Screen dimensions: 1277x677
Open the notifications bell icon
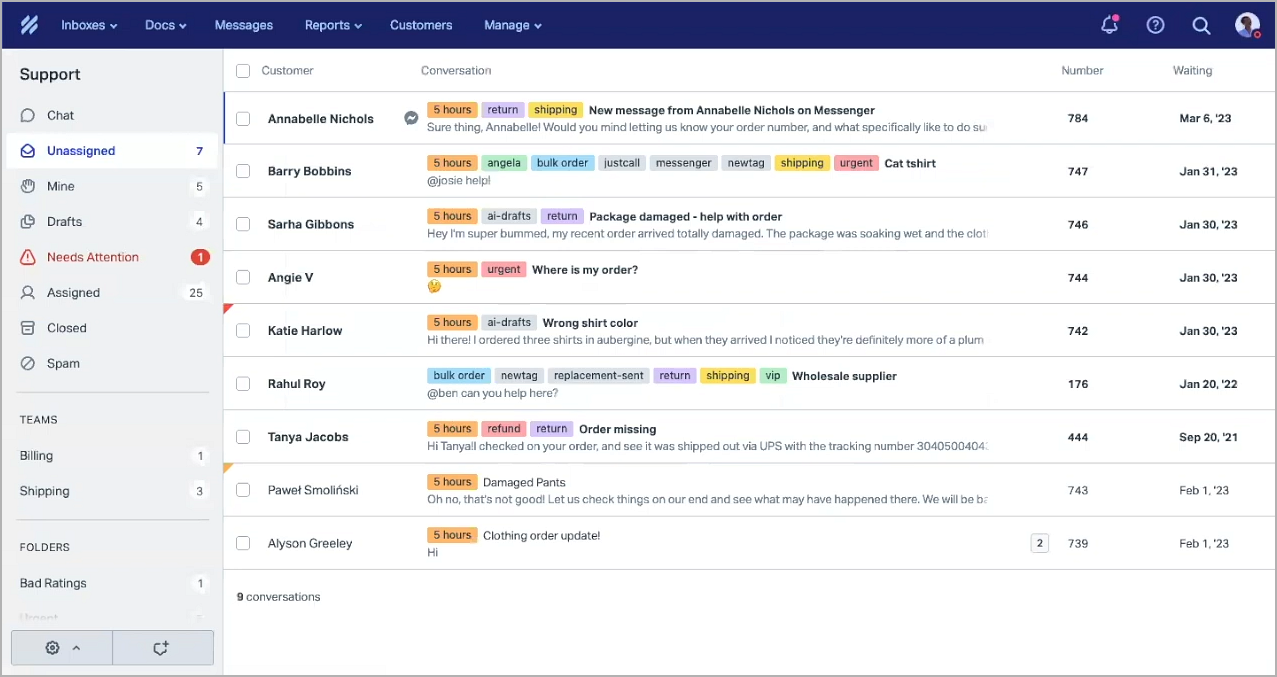tap(1109, 25)
